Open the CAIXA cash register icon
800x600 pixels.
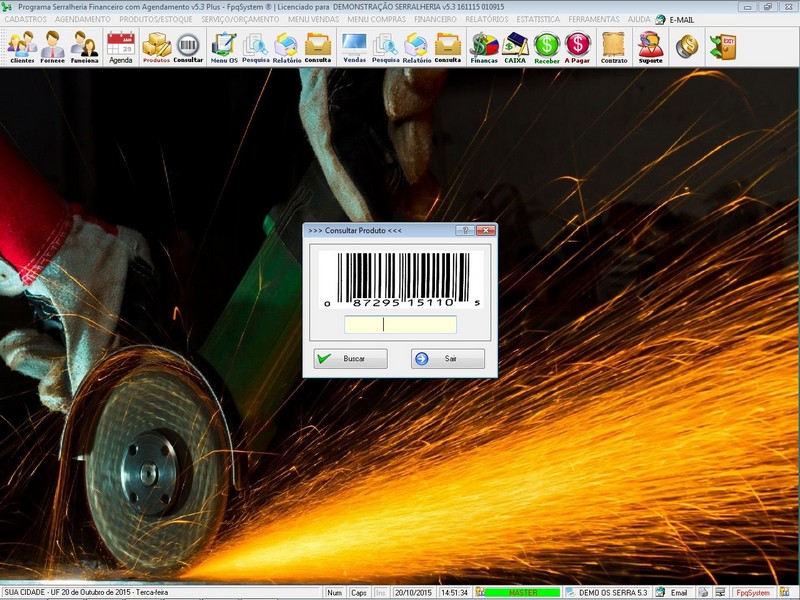tap(515, 47)
